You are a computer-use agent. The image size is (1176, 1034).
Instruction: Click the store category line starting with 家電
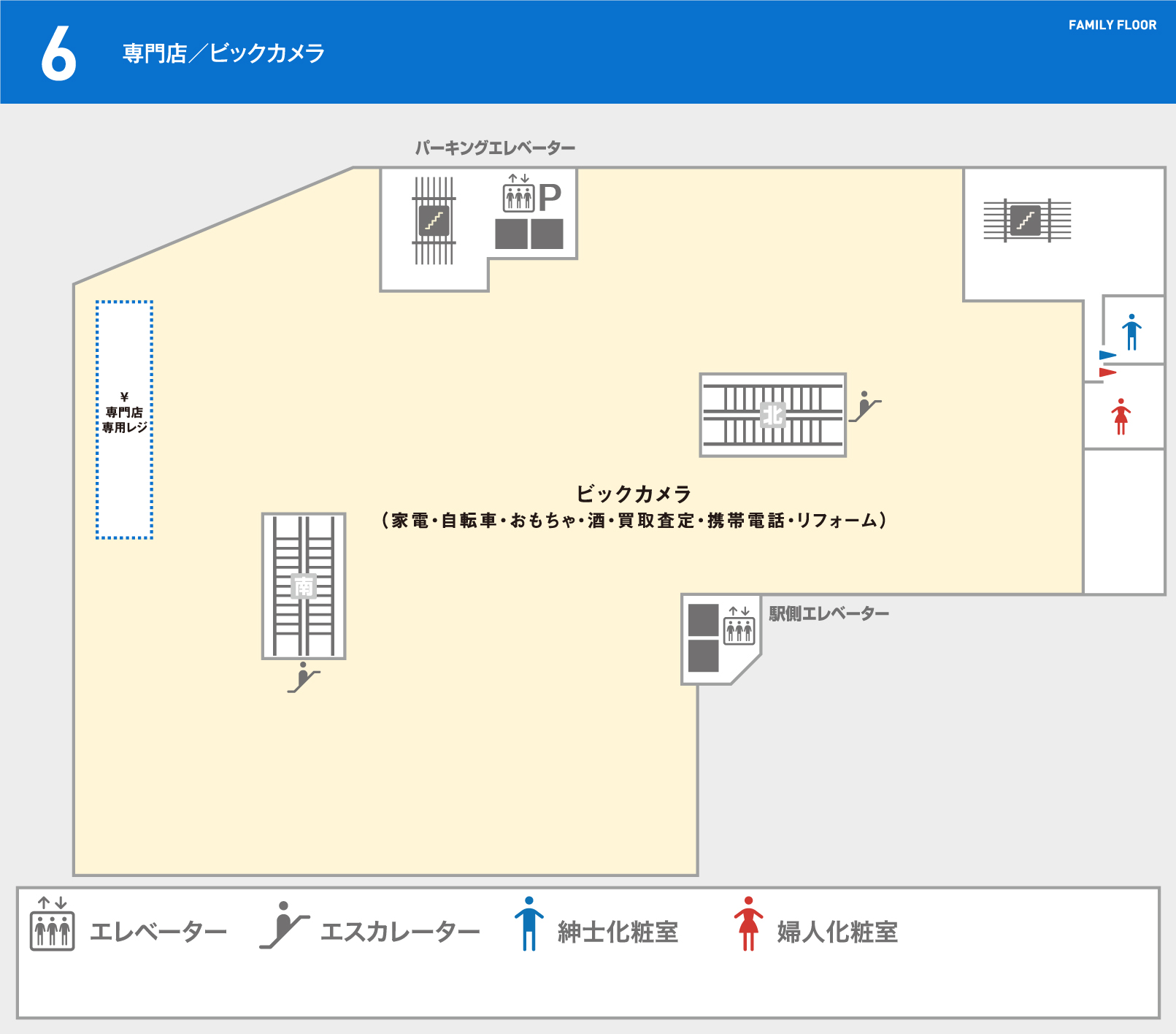pos(634,521)
